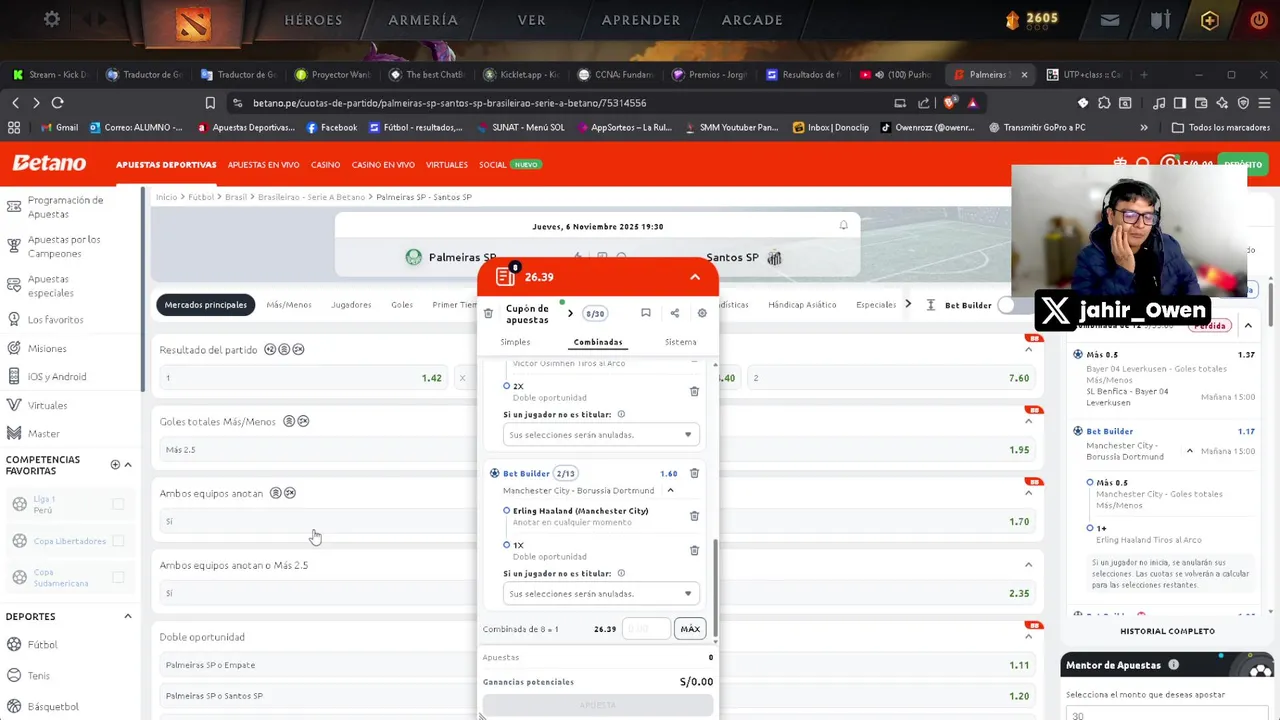Open the upper 'Sus selecciones serán anuladas' dropdown
1280x720 pixels.
click(600, 435)
